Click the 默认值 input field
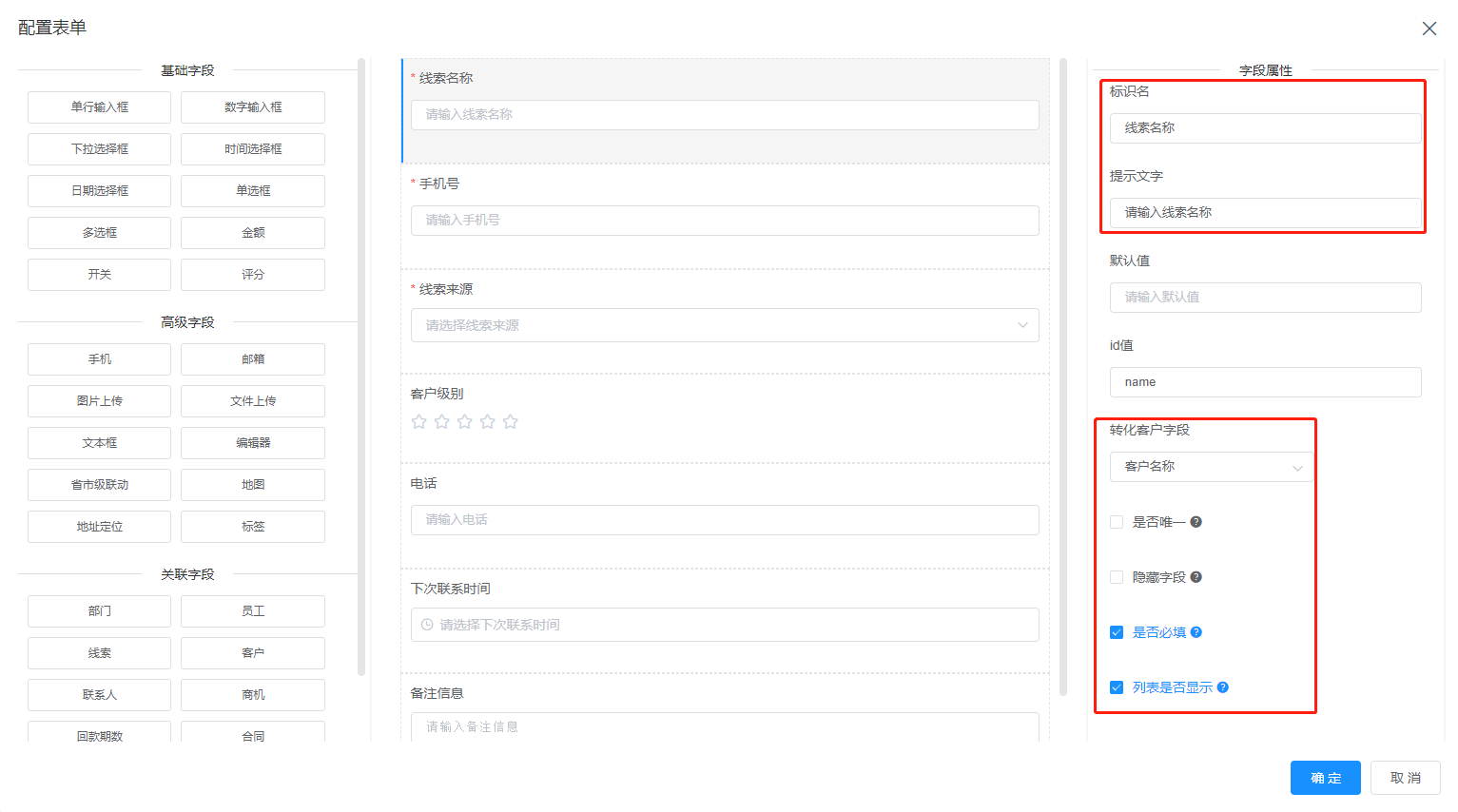The width and height of the screenshot is (1458, 812). tap(1264, 298)
